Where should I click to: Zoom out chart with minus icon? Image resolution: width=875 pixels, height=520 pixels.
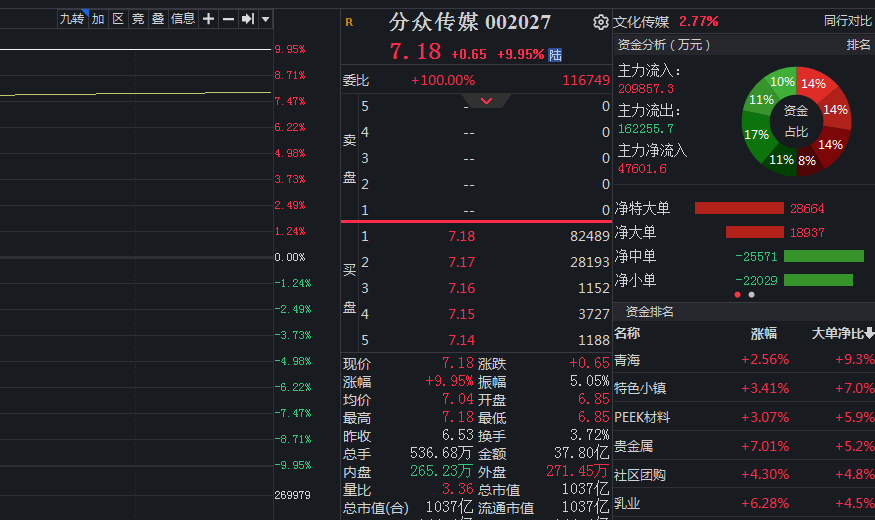point(228,19)
